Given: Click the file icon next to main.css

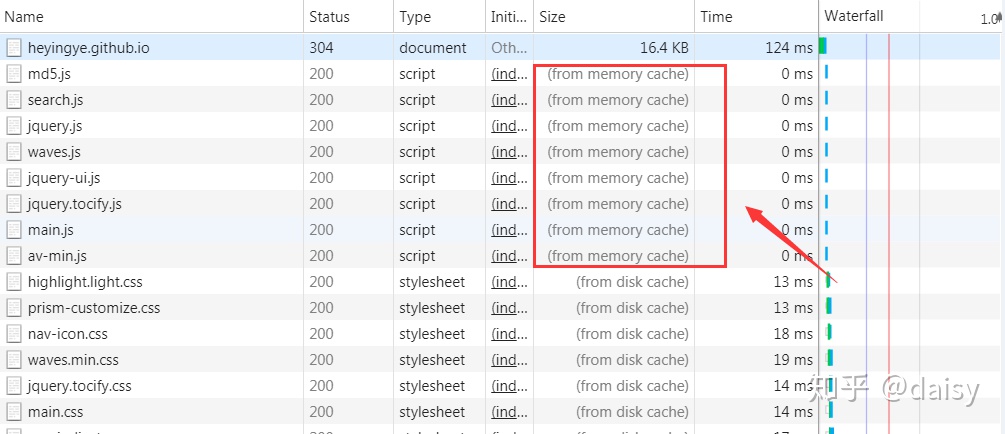Looking at the screenshot, I should [x=14, y=412].
